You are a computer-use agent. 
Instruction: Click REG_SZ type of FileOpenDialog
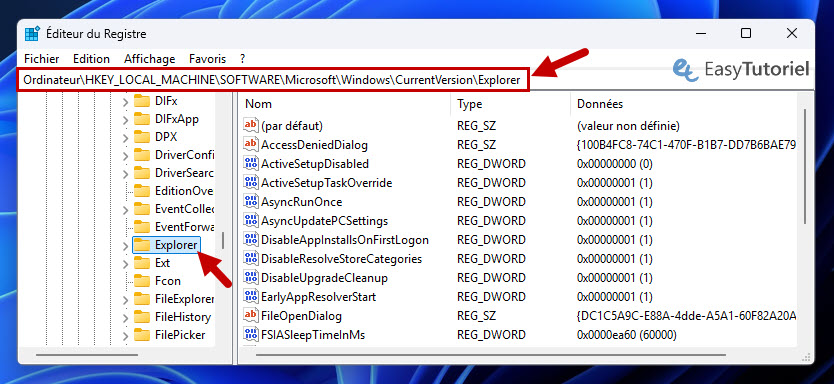pyautogui.click(x=477, y=315)
